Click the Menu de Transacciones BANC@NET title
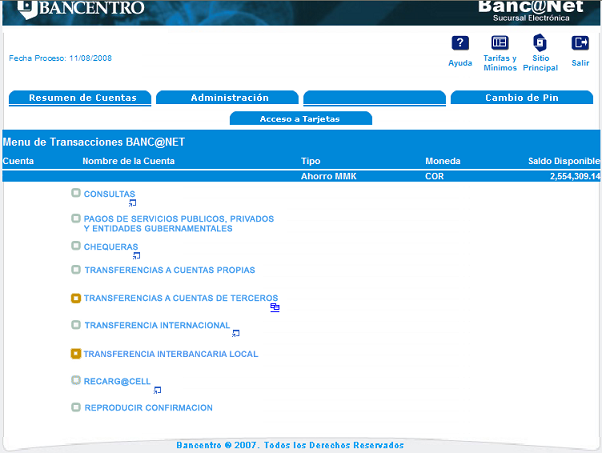 pyautogui.click(x=94, y=142)
